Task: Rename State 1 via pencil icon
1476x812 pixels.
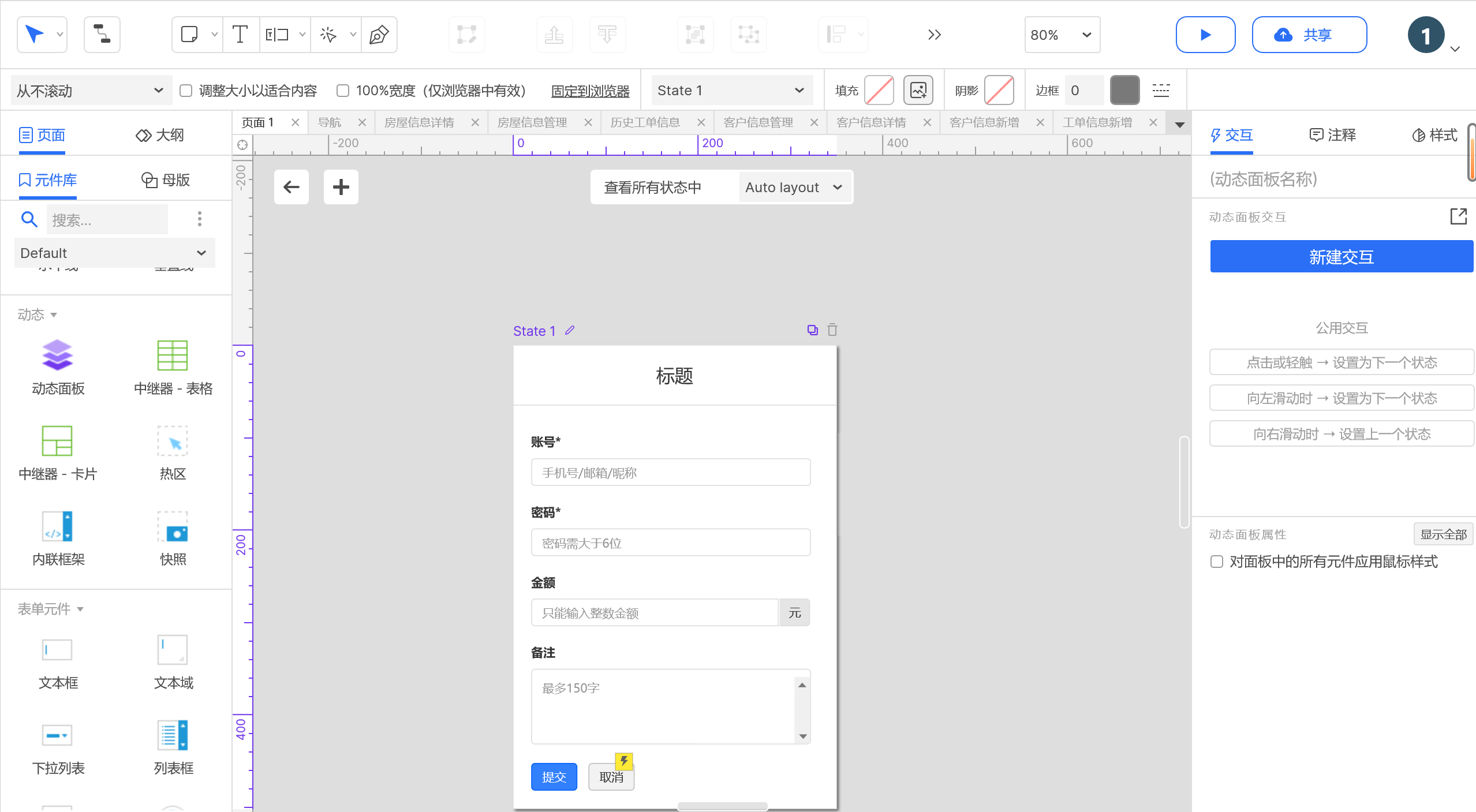Action: click(570, 330)
